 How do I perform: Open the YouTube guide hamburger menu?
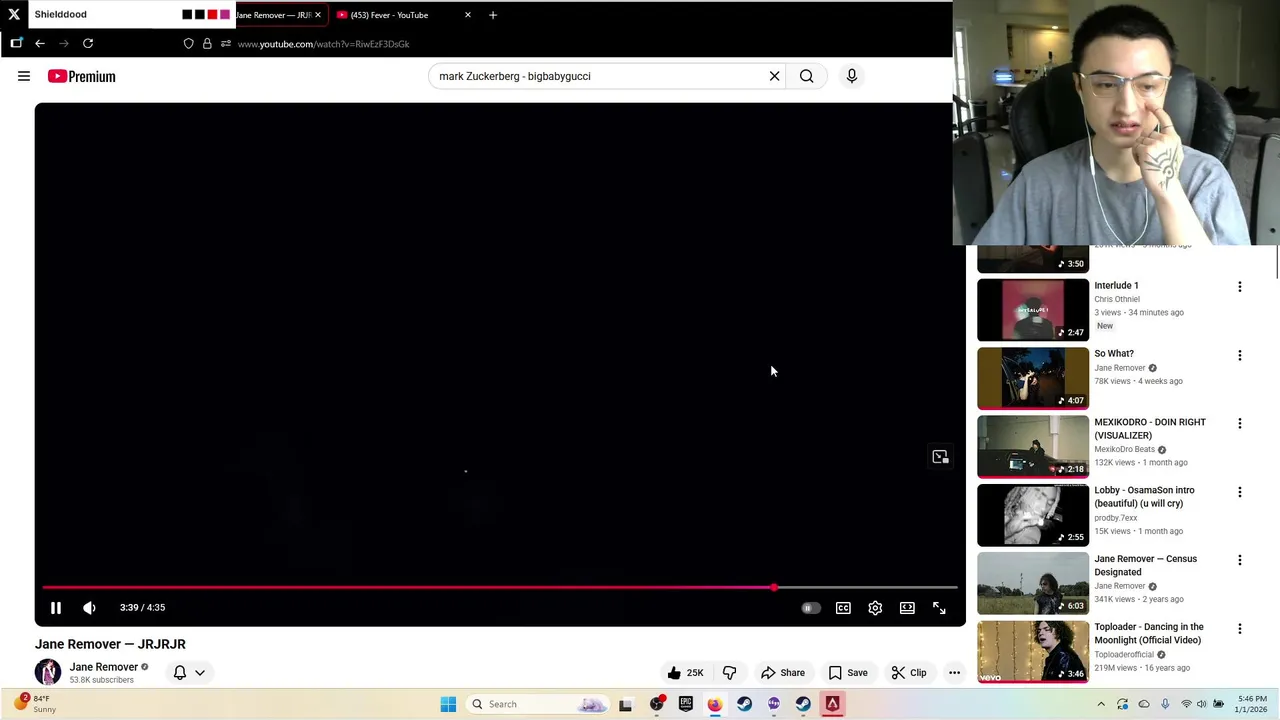(24, 76)
